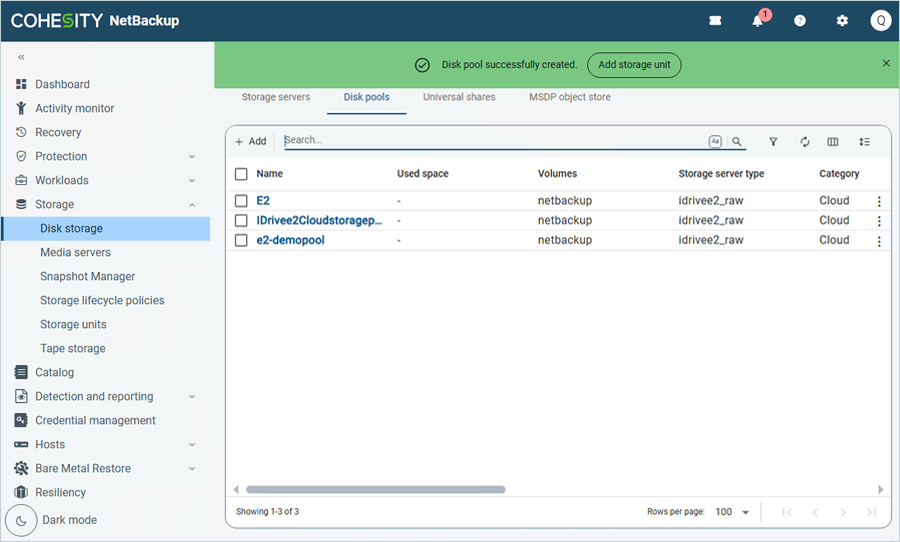Open actions menu for E2 row

[x=879, y=201]
